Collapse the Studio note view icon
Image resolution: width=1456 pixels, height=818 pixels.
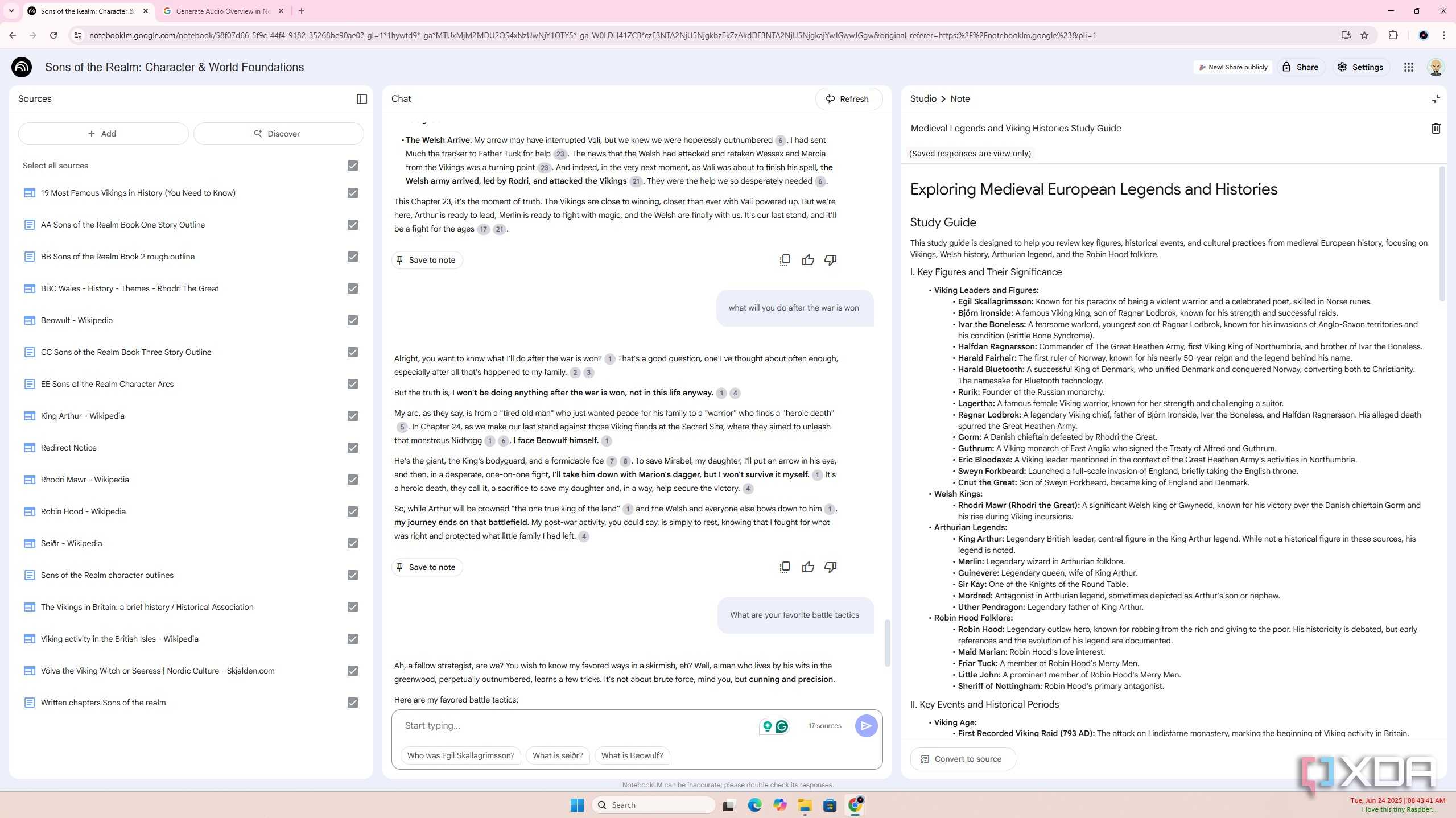(1436, 99)
